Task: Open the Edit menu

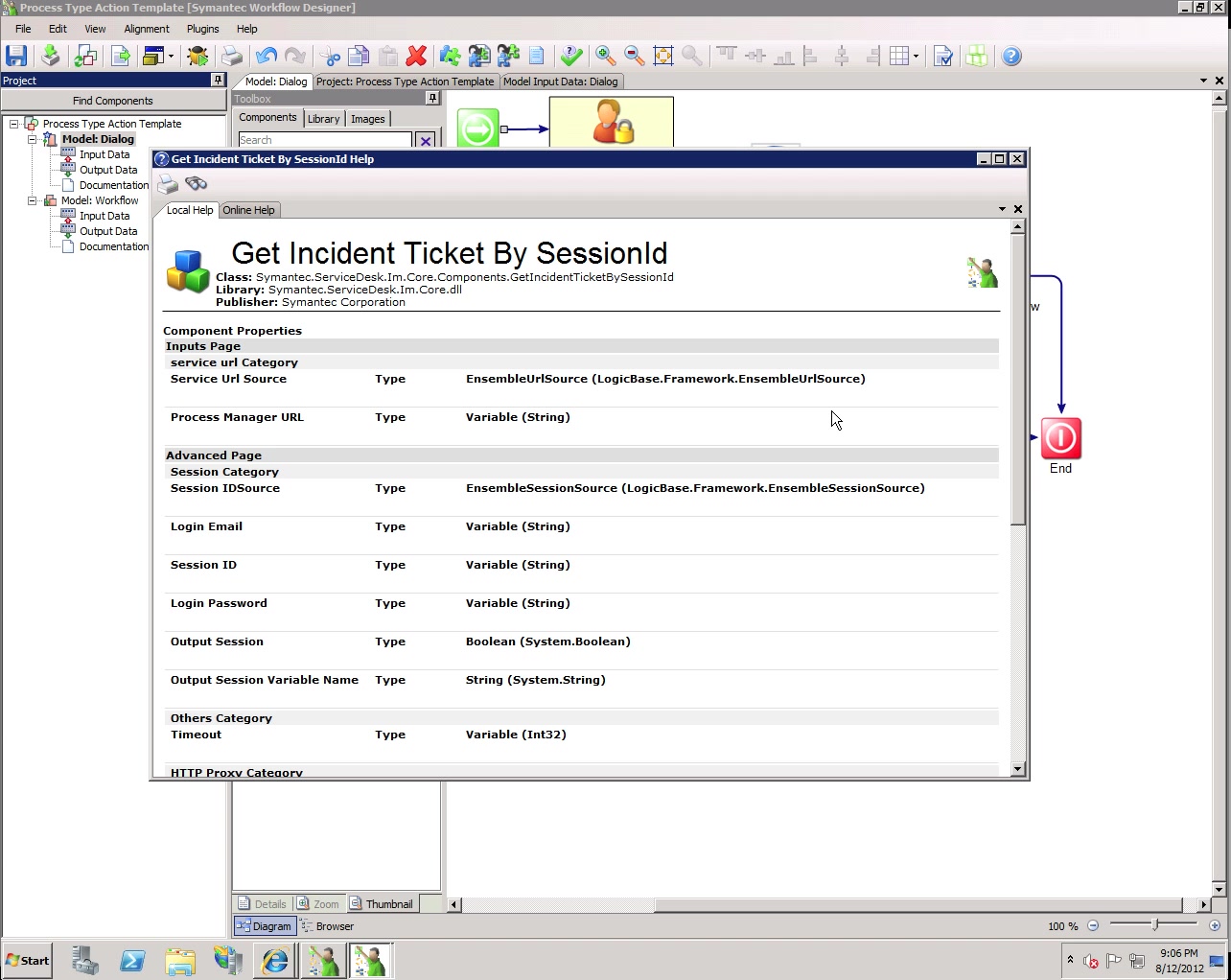Action: (58, 29)
